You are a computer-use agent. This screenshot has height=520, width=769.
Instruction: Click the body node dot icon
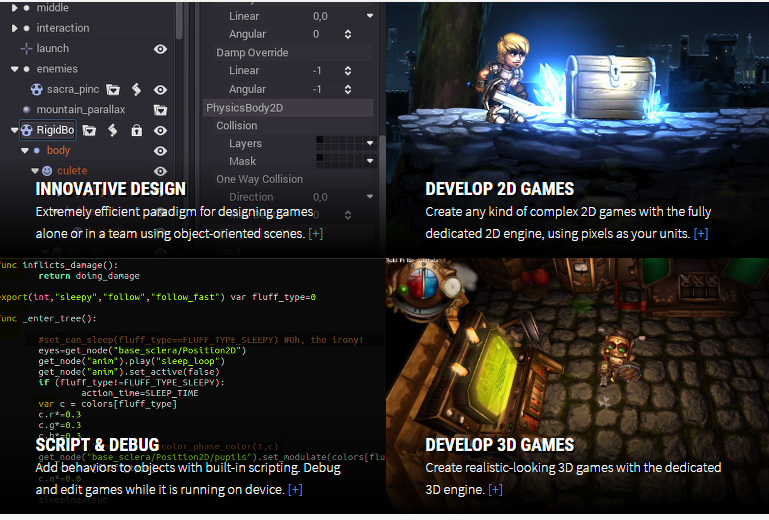click(x=37, y=151)
